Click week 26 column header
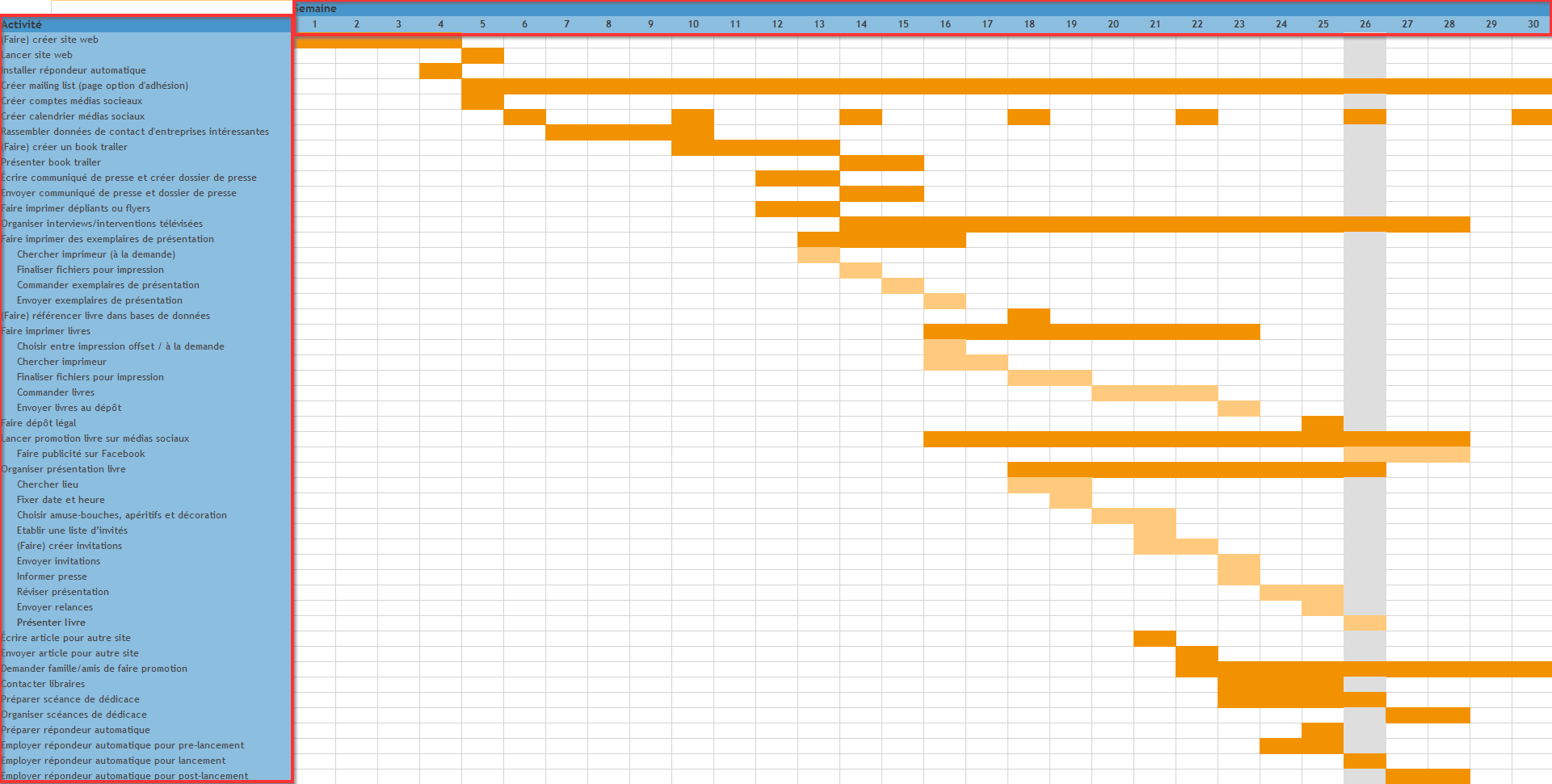1552x784 pixels. 1365,24
